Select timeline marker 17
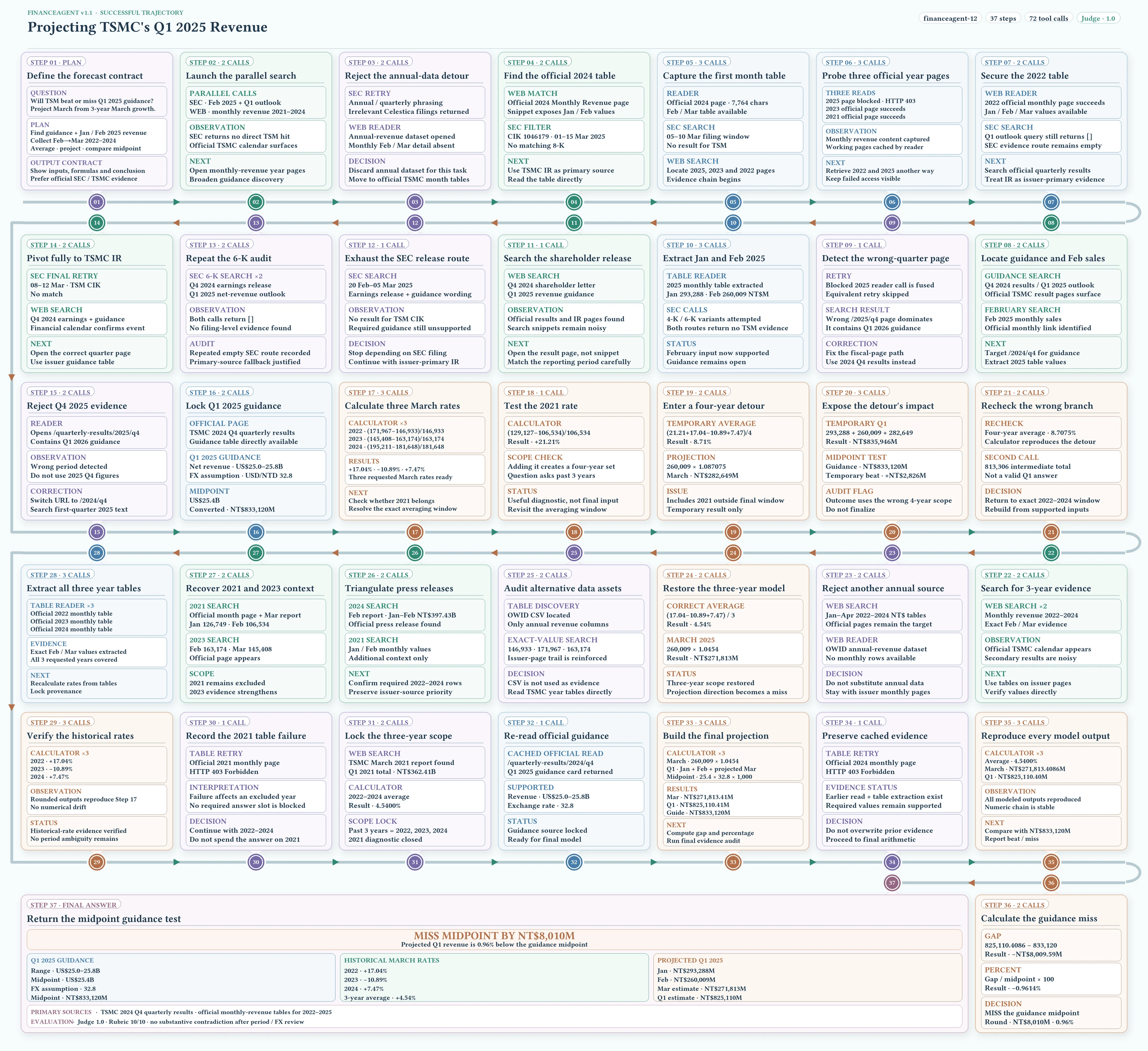Viewport: 1148px width, 1051px height. pyautogui.click(x=415, y=532)
